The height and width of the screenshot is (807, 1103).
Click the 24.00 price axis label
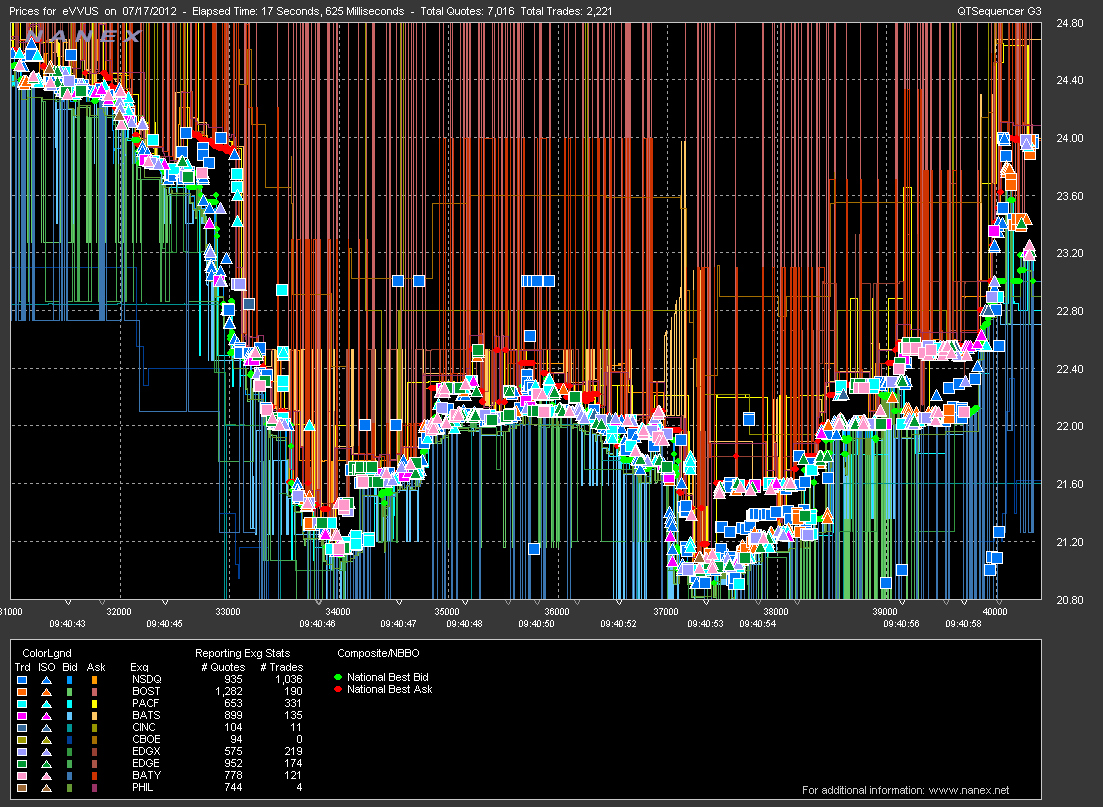pyautogui.click(x=1069, y=138)
